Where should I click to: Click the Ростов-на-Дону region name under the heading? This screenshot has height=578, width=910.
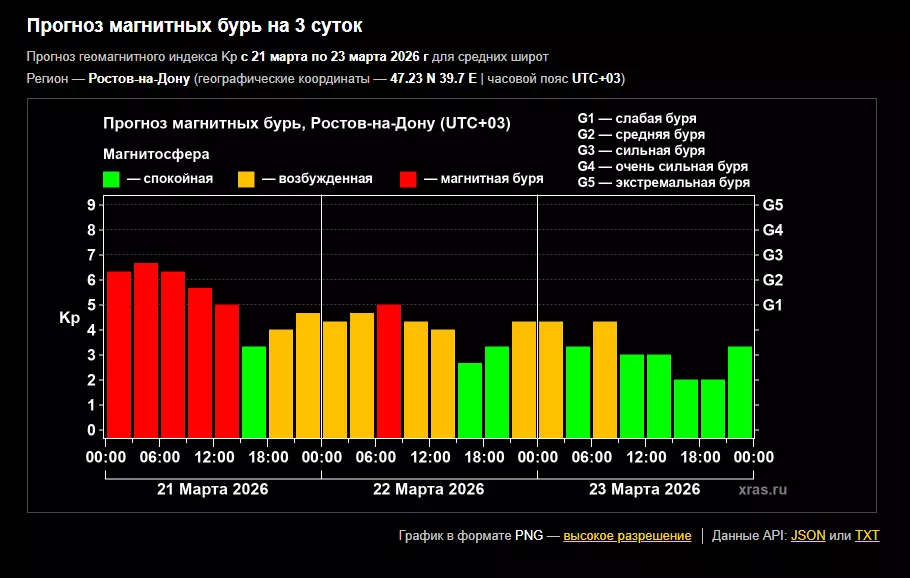click(139, 79)
